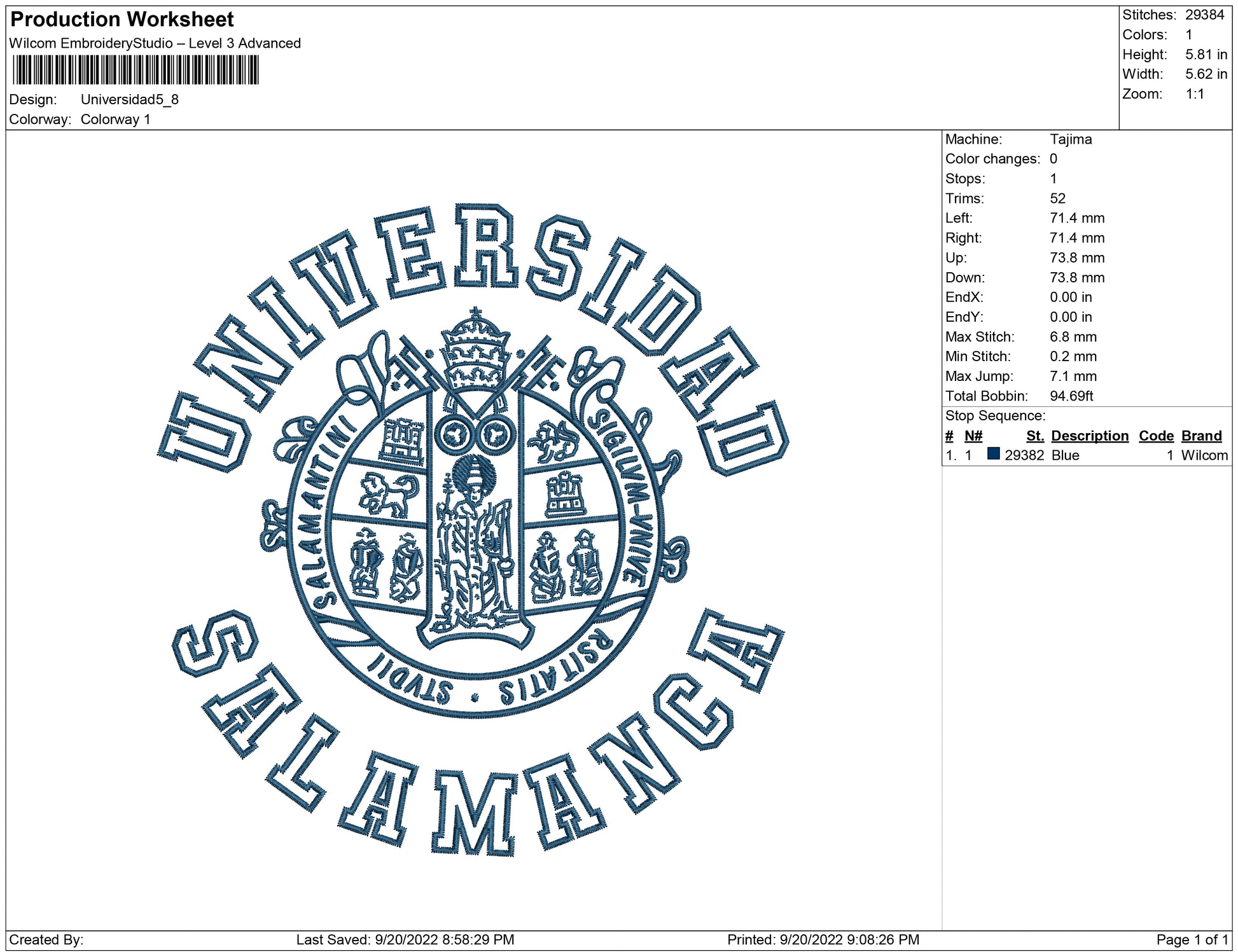
Task: Click the Code column header
Action: coord(1156,436)
